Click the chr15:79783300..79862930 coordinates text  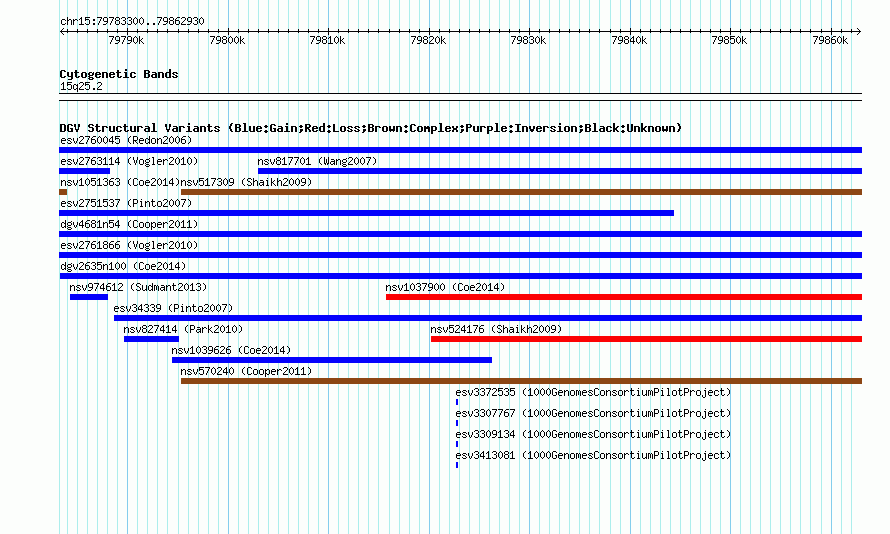click(132, 21)
